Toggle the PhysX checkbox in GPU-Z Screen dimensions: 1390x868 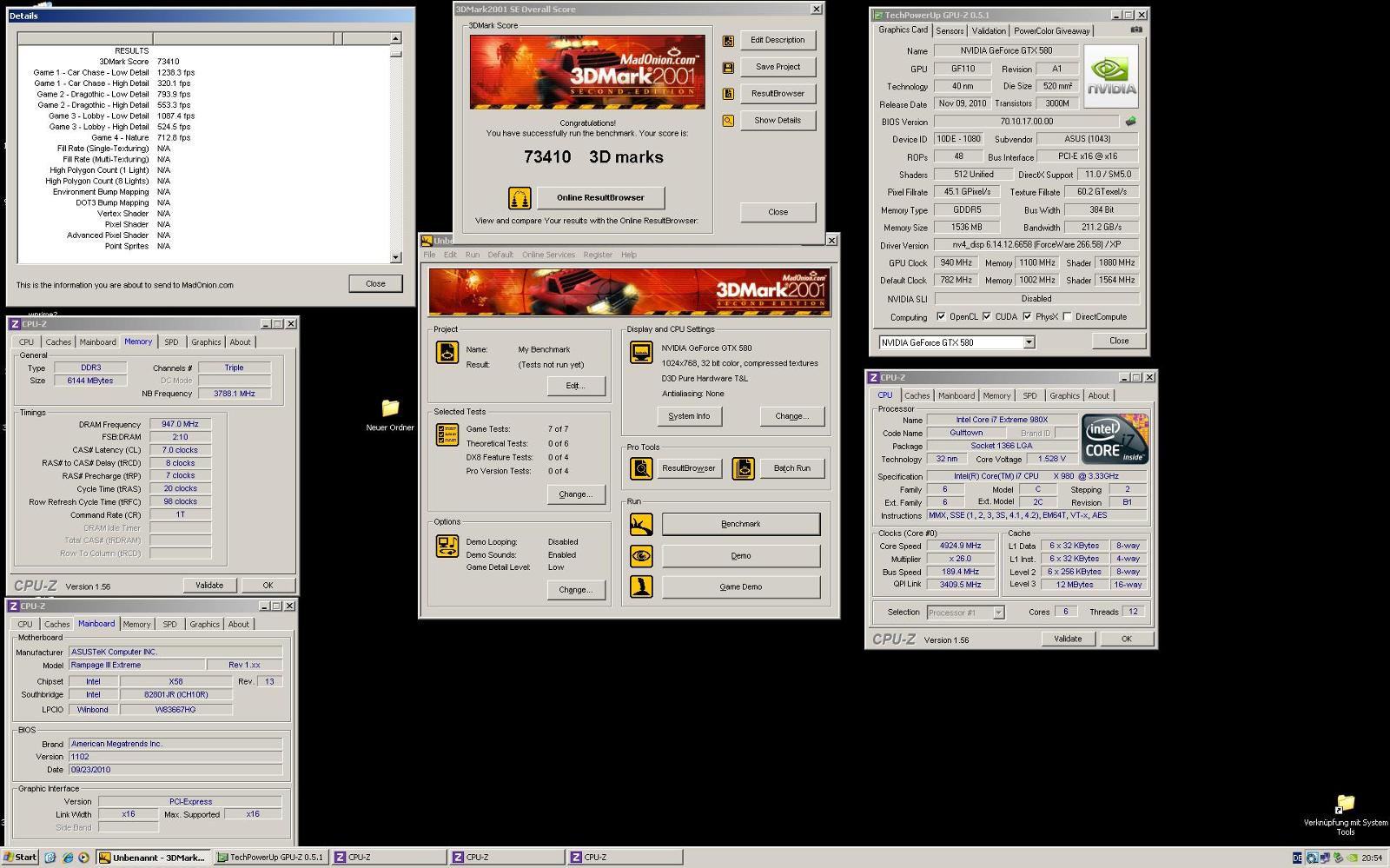pyautogui.click(x=1028, y=316)
